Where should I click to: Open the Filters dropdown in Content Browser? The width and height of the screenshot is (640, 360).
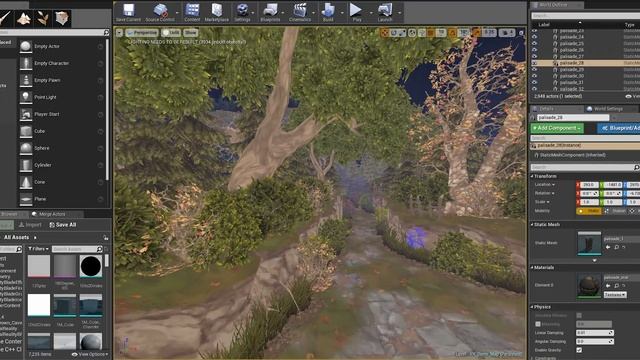(38, 249)
